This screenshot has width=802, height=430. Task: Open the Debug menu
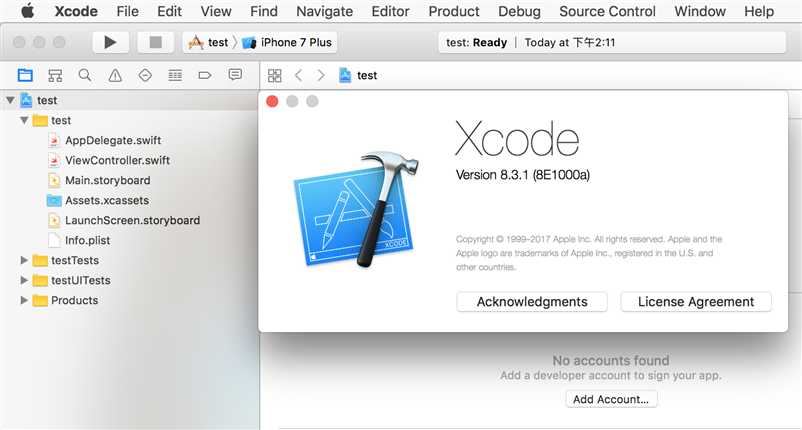coord(519,11)
